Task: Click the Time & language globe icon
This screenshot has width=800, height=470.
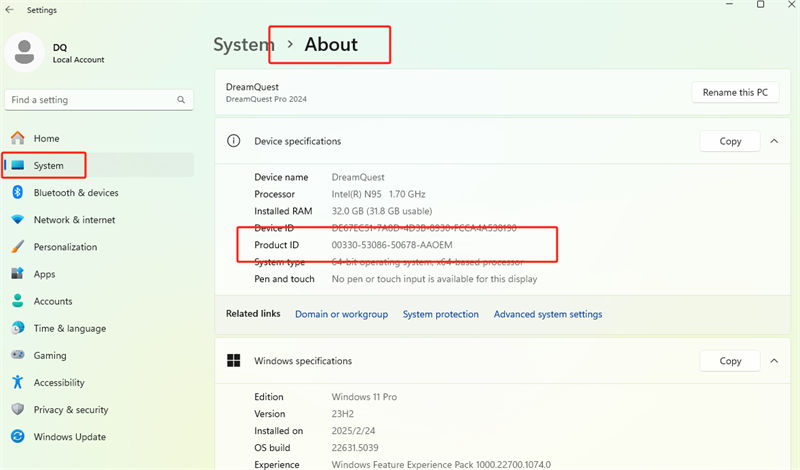Action: point(18,328)
